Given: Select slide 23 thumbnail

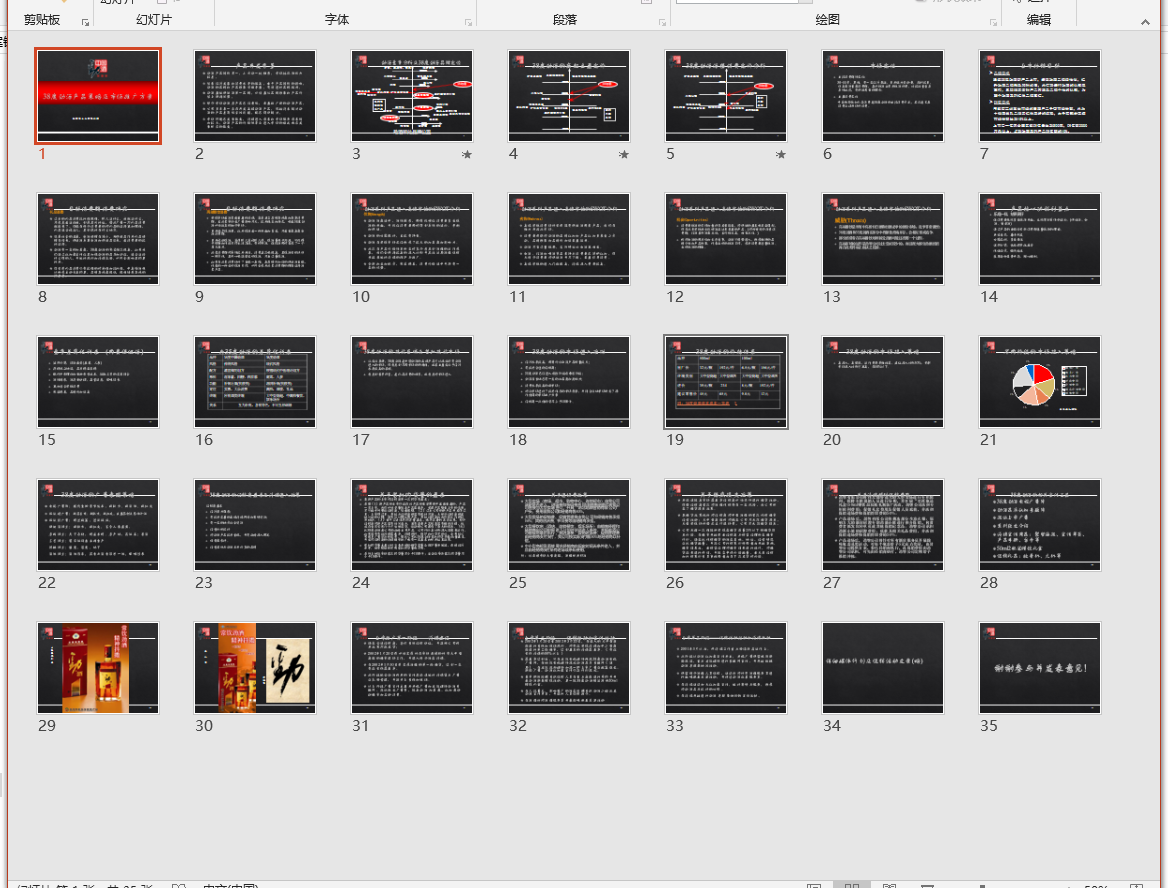Looking at the screenshot, I should tap(255, 525).
